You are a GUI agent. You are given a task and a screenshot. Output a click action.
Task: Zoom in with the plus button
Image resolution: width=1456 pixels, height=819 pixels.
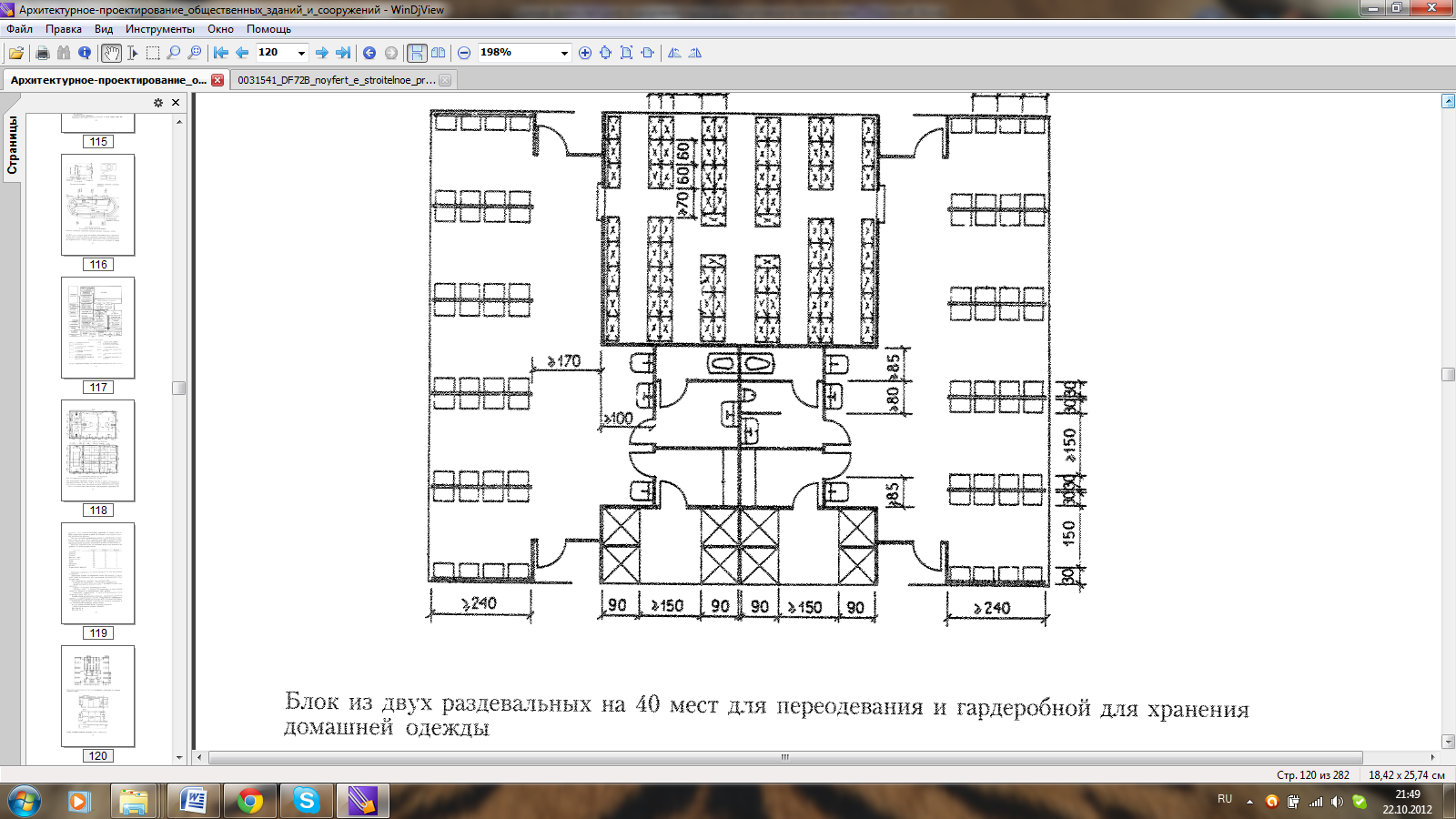click(585, 53)
